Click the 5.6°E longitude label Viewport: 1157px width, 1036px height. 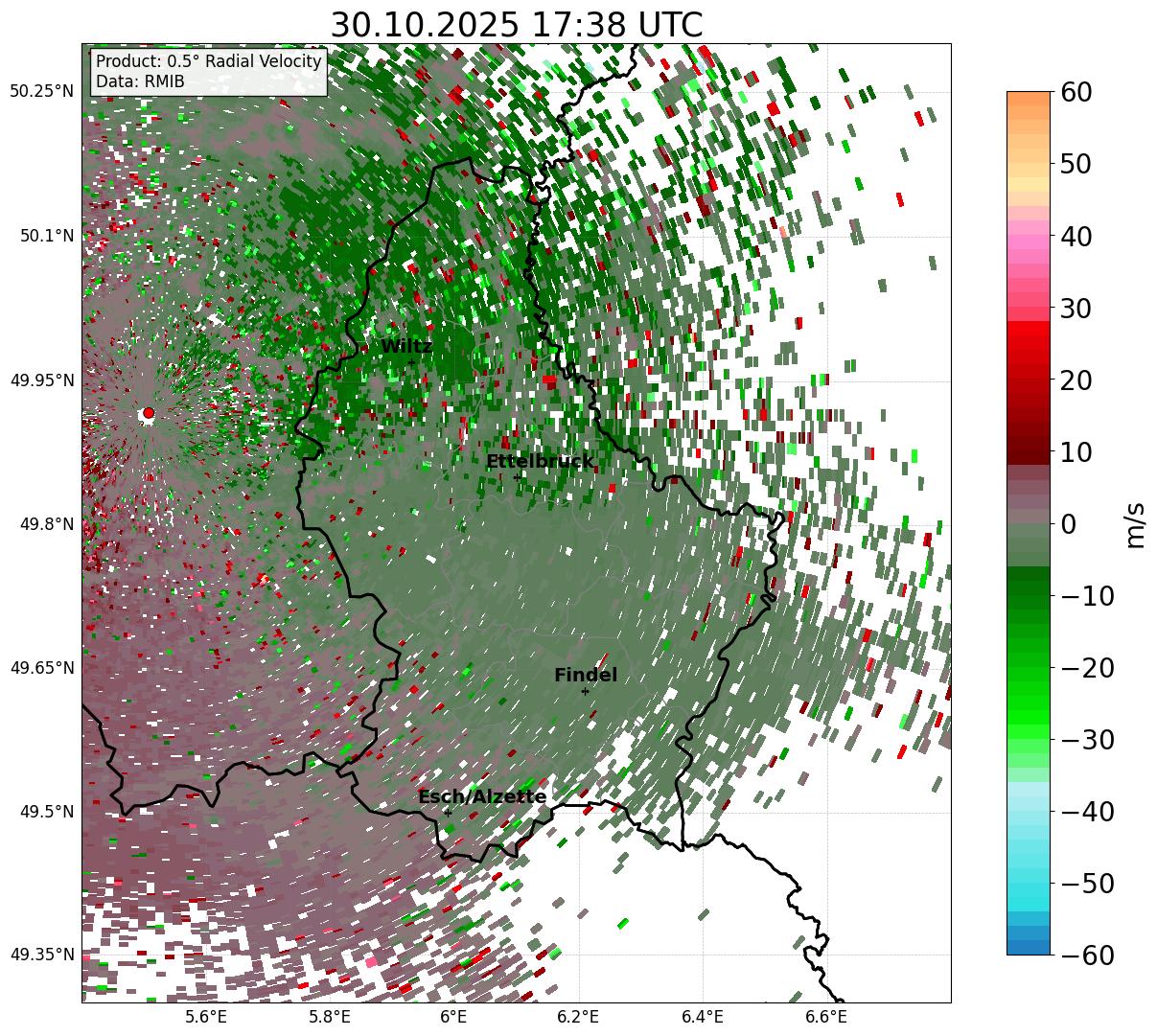coord(206,1017)
